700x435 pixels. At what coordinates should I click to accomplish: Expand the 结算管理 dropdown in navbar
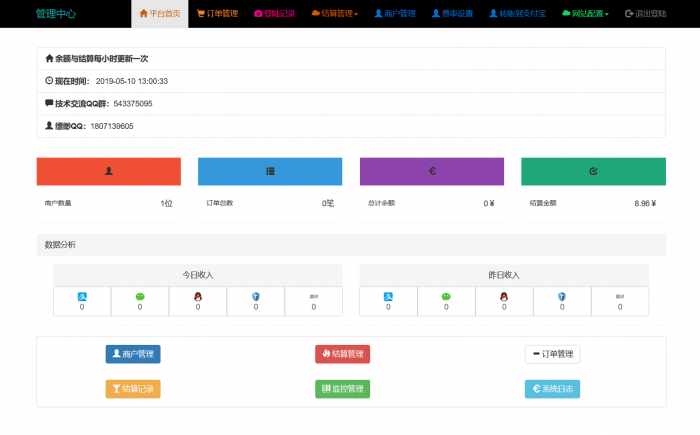point(335,14)
